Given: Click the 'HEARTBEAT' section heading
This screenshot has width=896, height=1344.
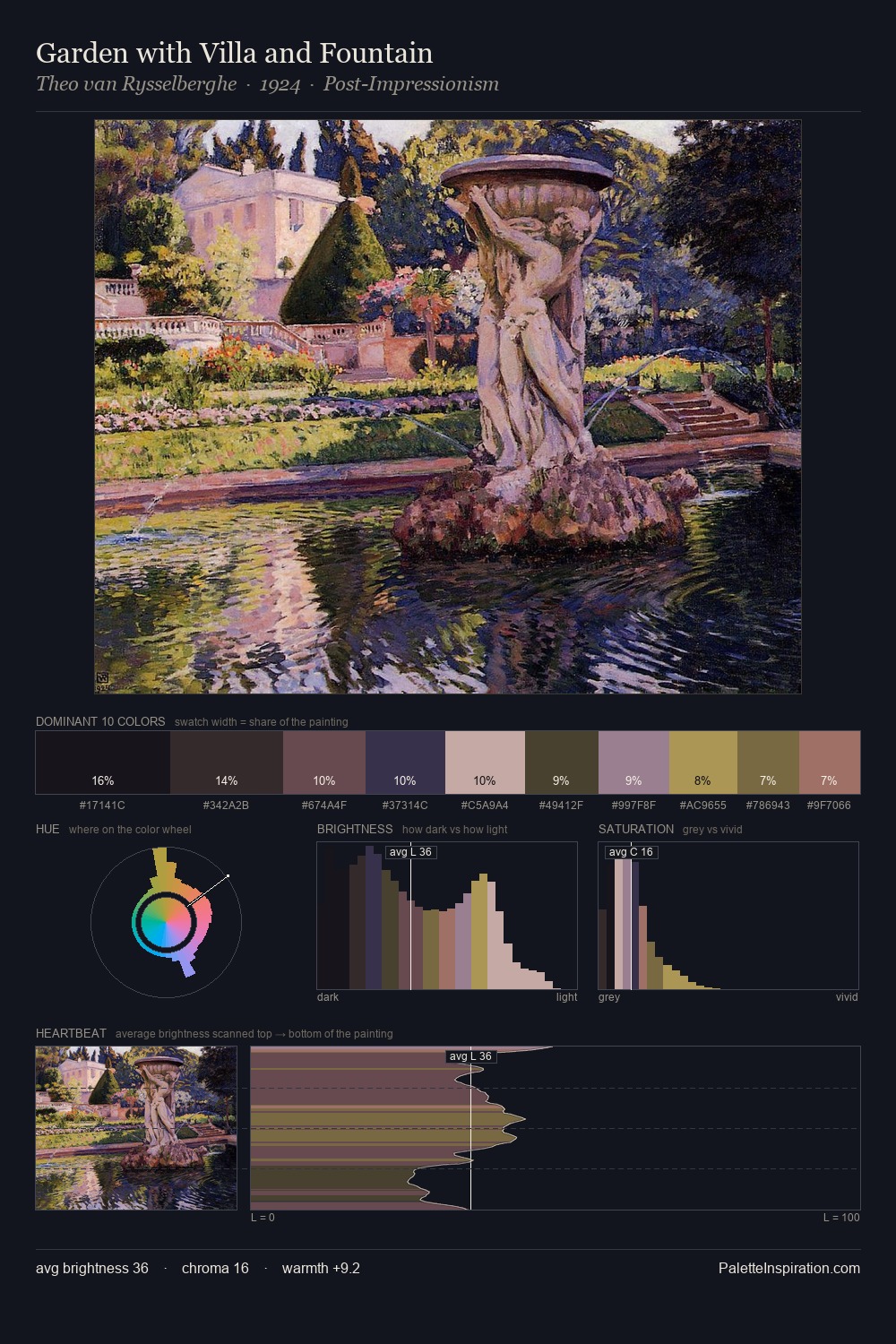Looking at the screenshot, I should click(71, 1033).
